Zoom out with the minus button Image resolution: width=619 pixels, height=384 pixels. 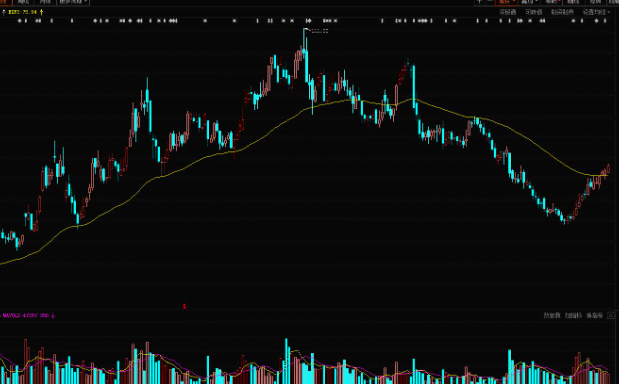(x=490, y=2)
